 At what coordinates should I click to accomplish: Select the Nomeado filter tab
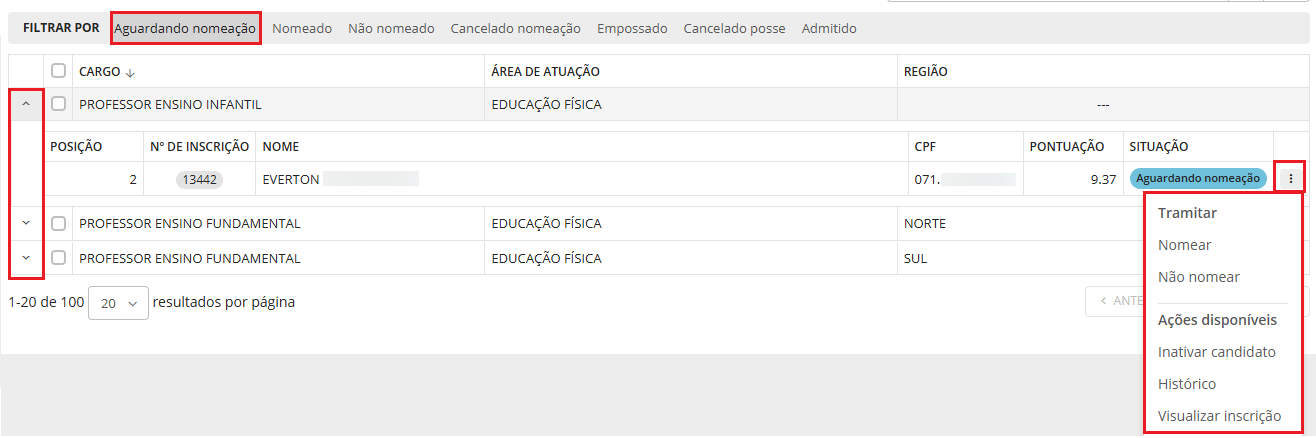302,29
